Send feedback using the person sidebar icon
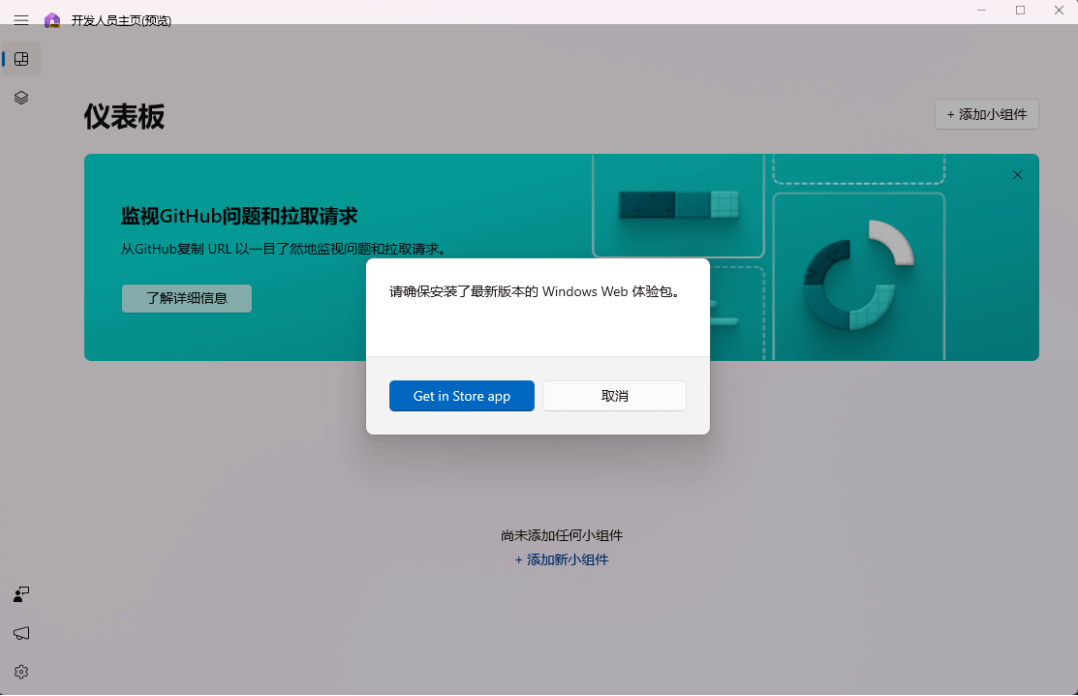1078x696 pixels. click(x=21, y=594)
